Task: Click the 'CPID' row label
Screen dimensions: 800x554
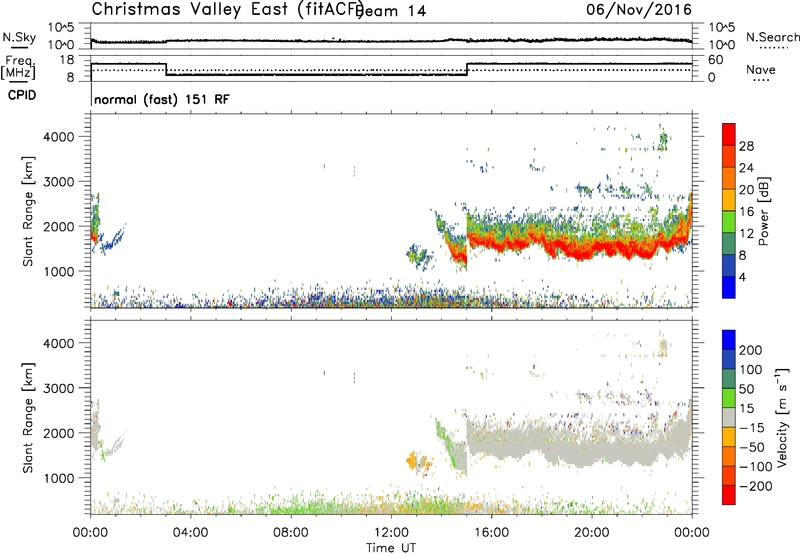Action: (22, 95)
